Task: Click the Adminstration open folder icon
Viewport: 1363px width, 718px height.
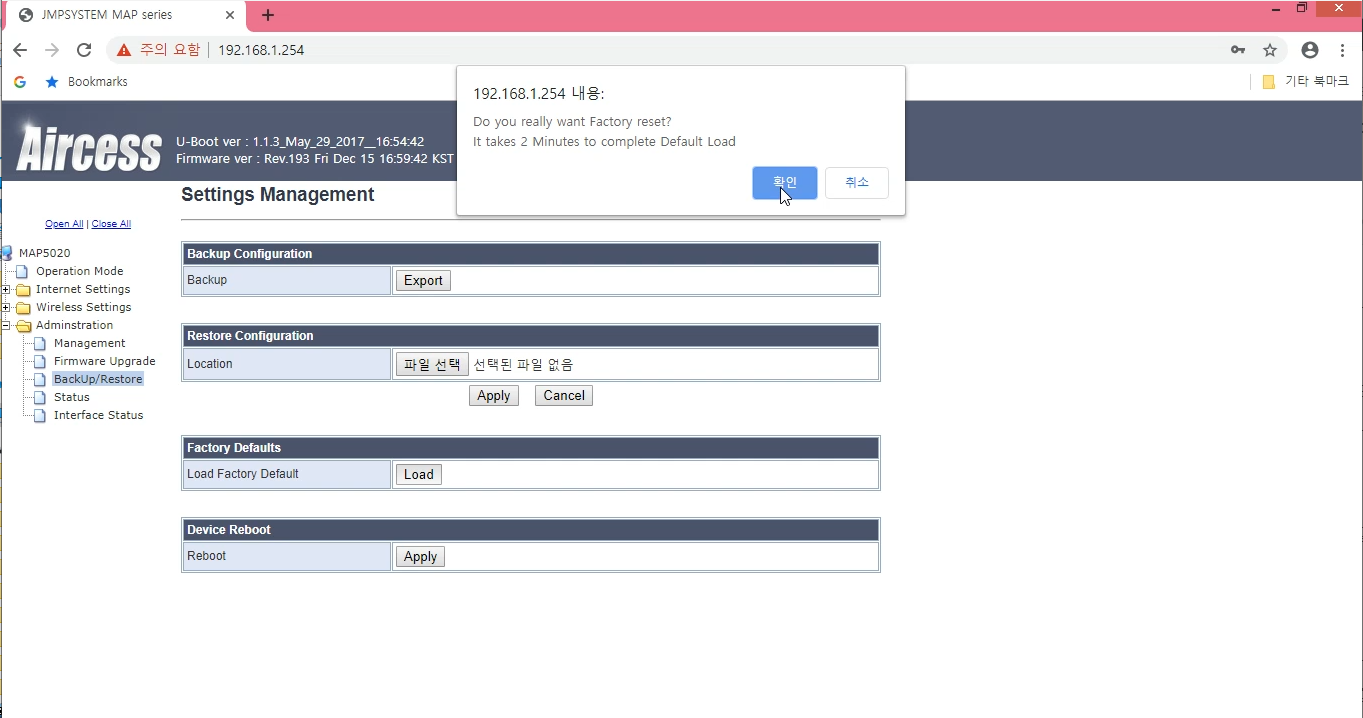Action: [23, 326]
